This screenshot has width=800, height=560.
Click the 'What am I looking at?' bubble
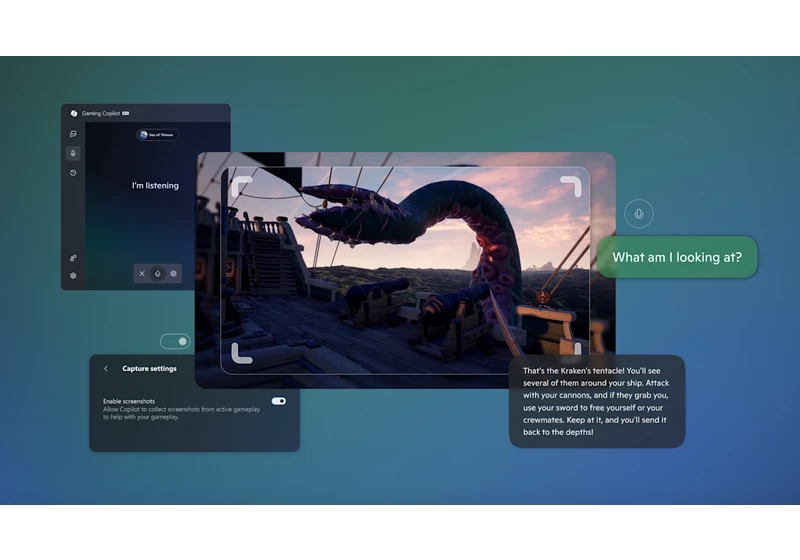click(x=677, y=257)
